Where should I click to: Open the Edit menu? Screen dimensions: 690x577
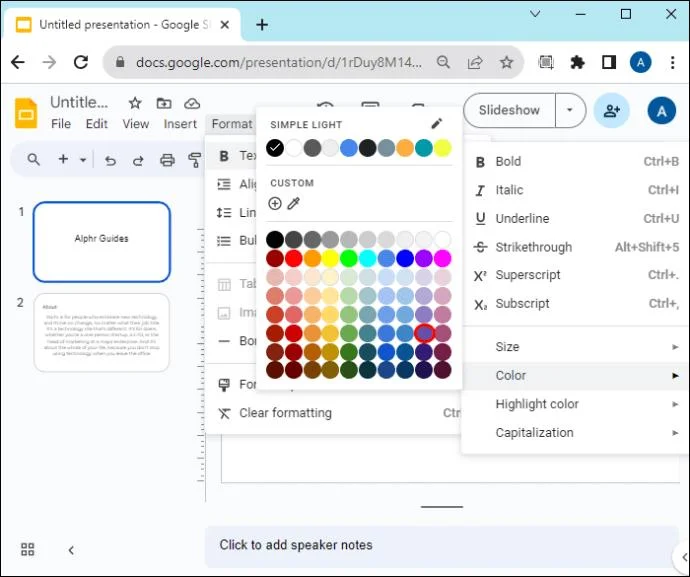96,124
